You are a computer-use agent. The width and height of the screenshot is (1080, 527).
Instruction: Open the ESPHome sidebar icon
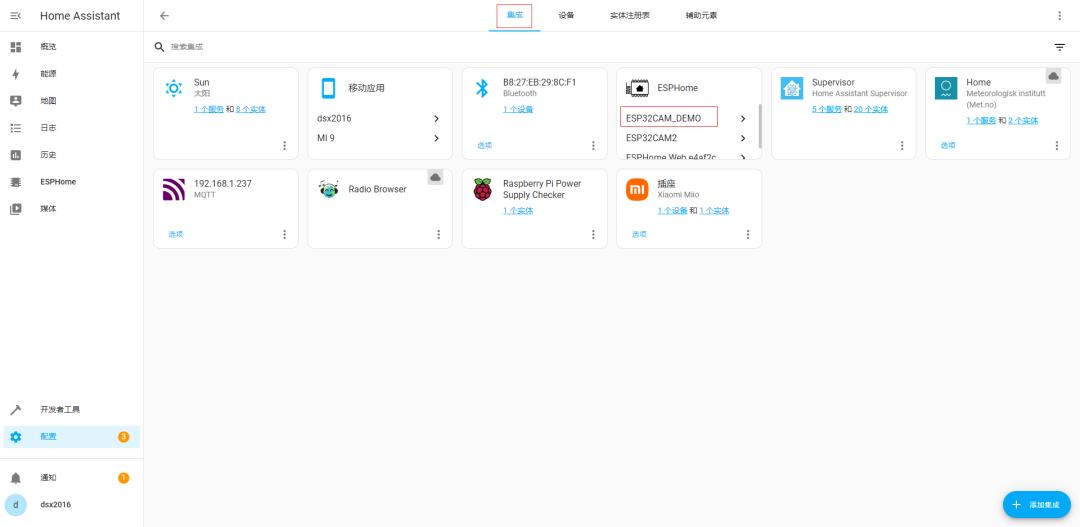click(x=16, y=182)
